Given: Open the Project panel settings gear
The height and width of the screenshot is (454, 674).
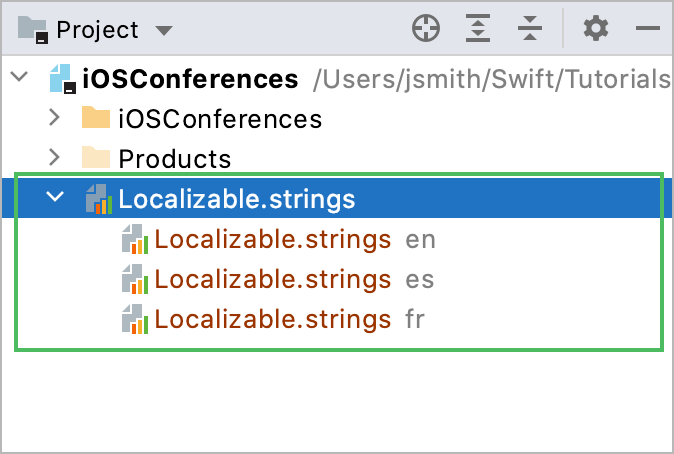Looking at the screenshot, I should pyautogui.click(x=596, y=29).
